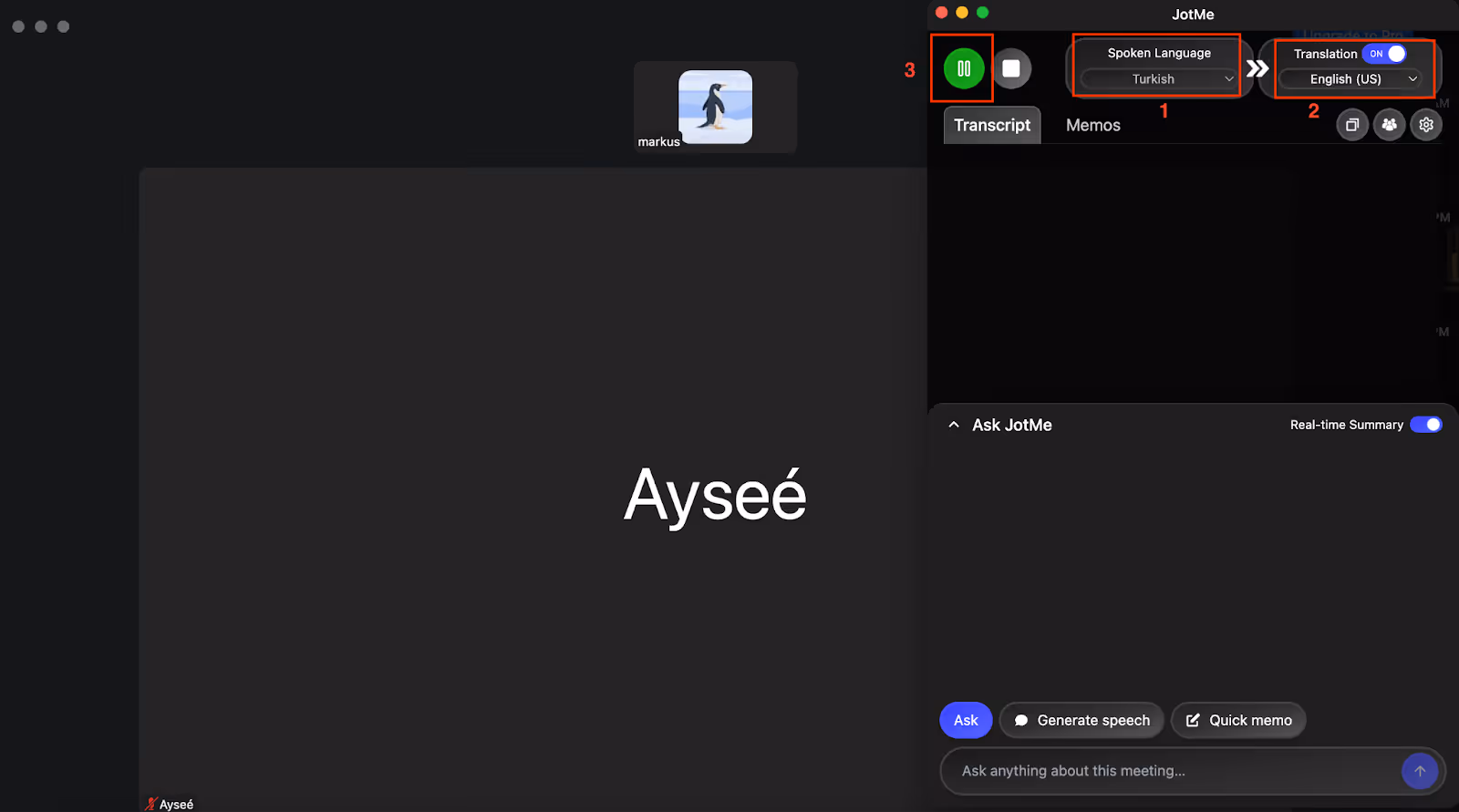
Task: Click the Spoken Language label
Action: [1159, 53]
